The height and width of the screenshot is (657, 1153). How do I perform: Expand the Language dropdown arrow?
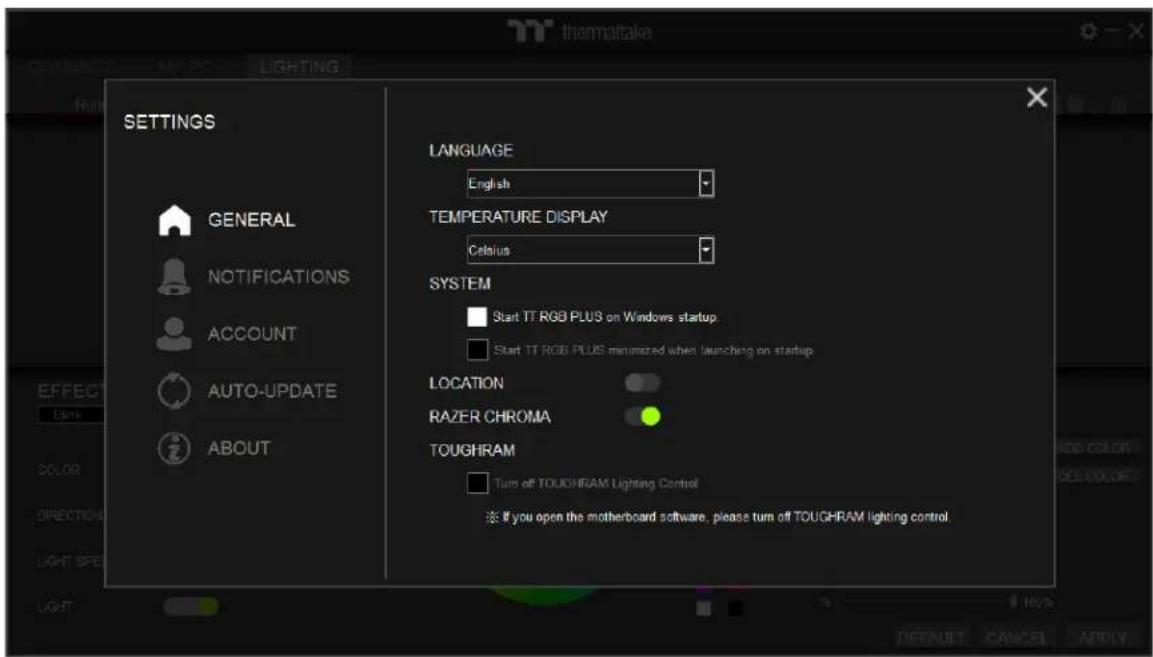point(706,184)
